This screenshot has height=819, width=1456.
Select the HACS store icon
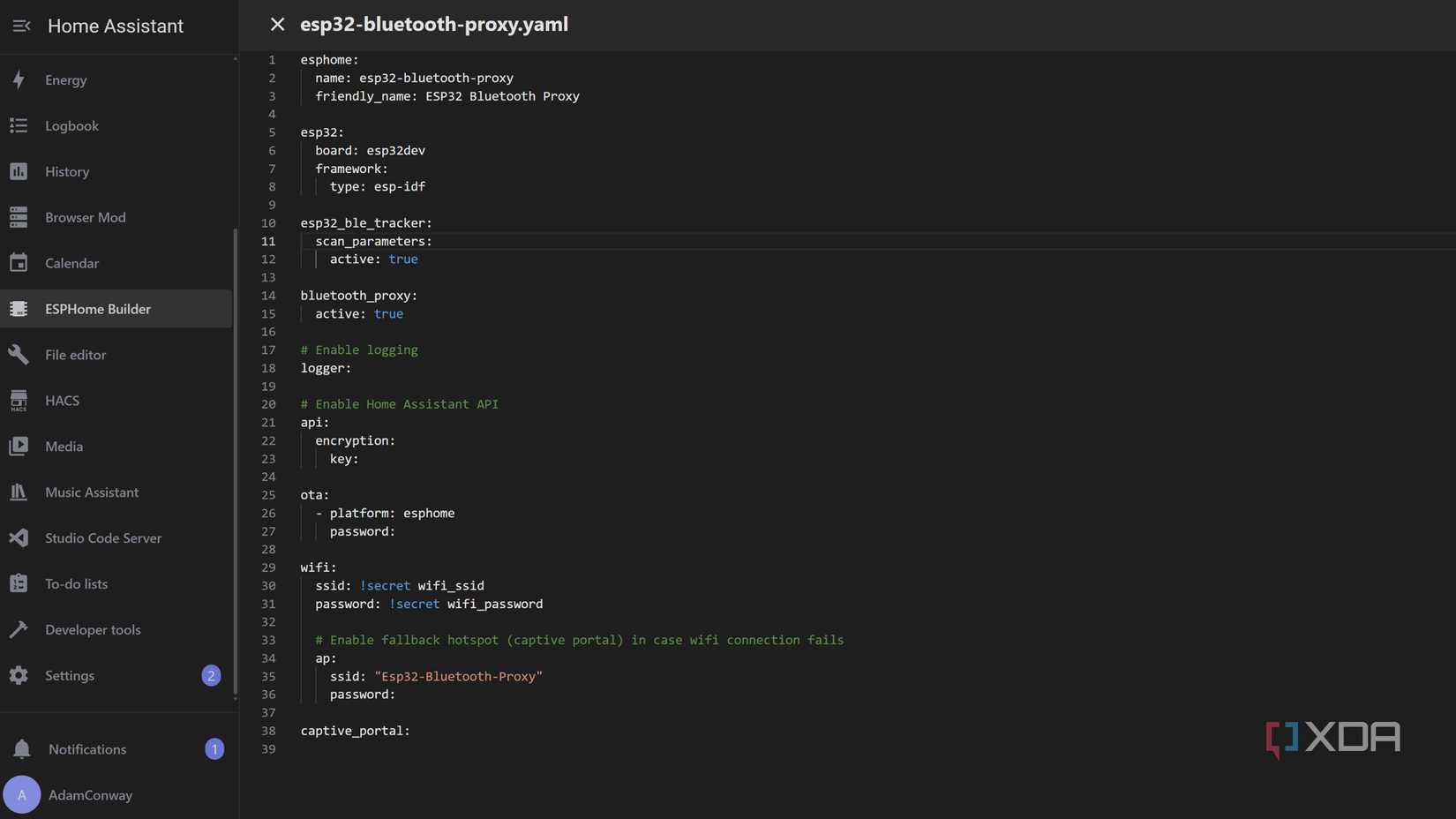19,401
